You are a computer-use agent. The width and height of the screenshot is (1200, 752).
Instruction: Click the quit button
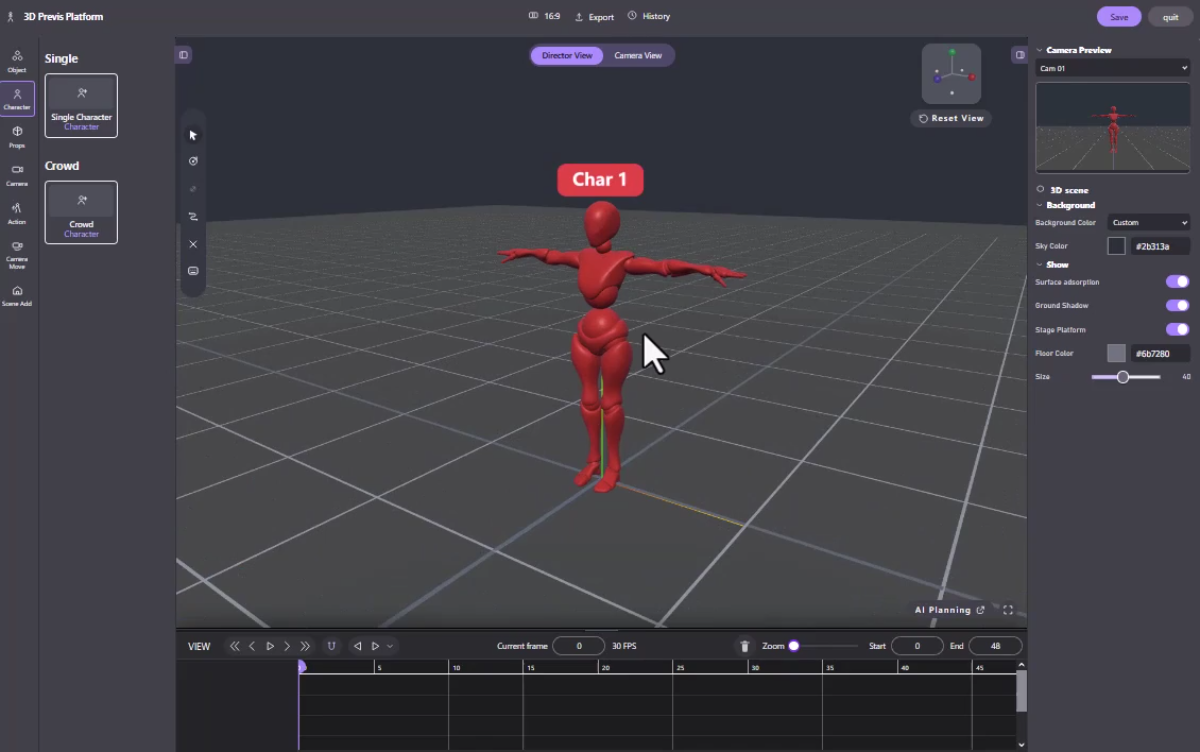(1170, 17)
